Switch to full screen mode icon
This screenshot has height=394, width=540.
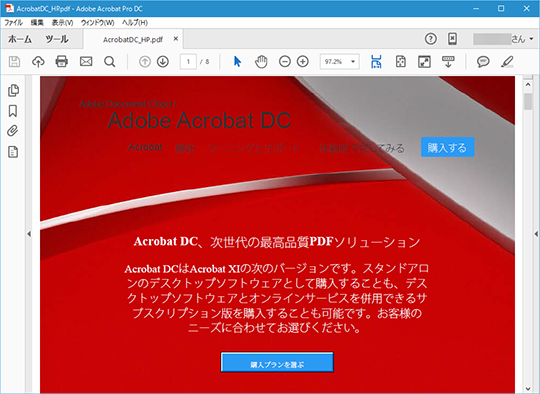coord(424,62)
